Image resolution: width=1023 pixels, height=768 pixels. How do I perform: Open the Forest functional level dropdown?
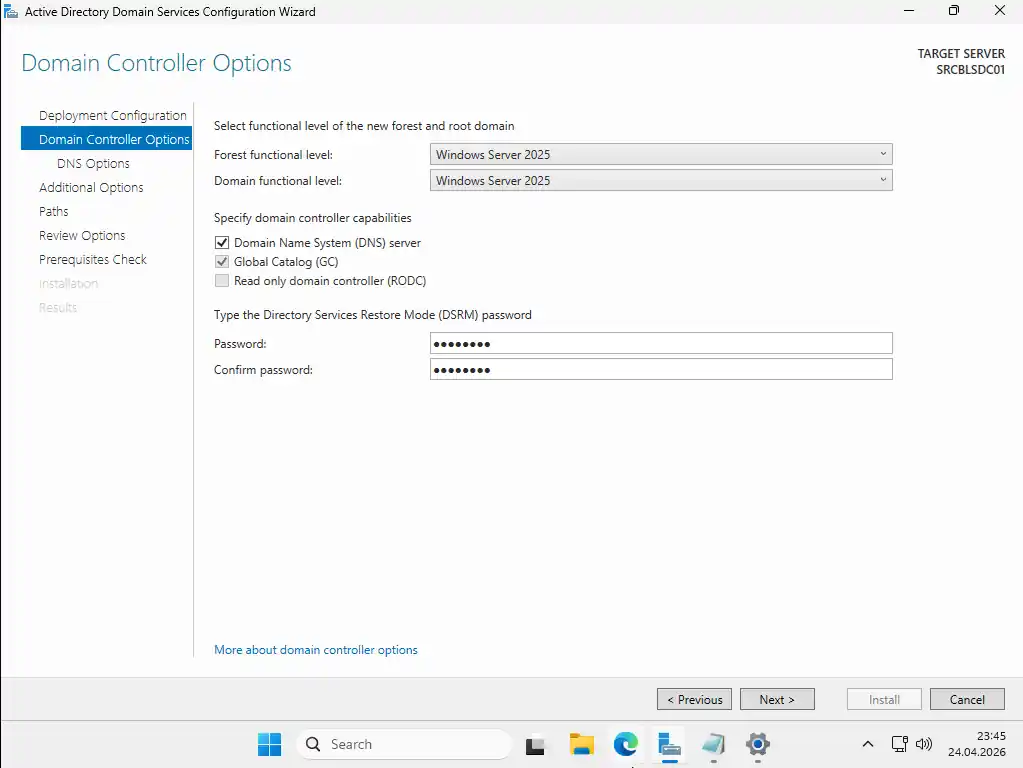(661, 155)
